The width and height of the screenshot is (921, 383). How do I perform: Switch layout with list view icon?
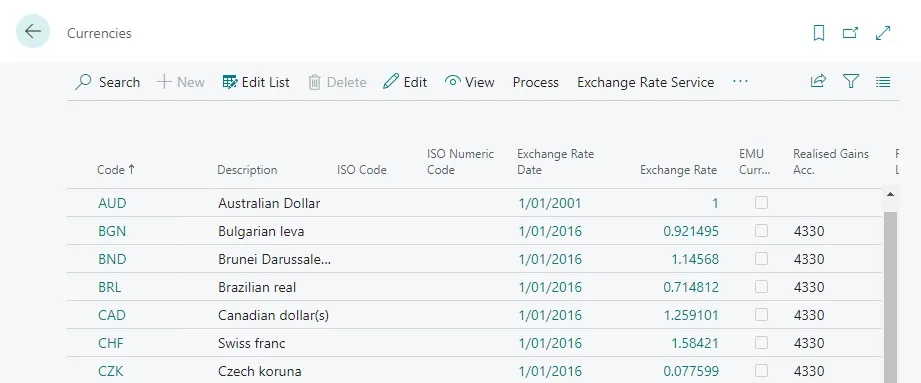point(883,82)
